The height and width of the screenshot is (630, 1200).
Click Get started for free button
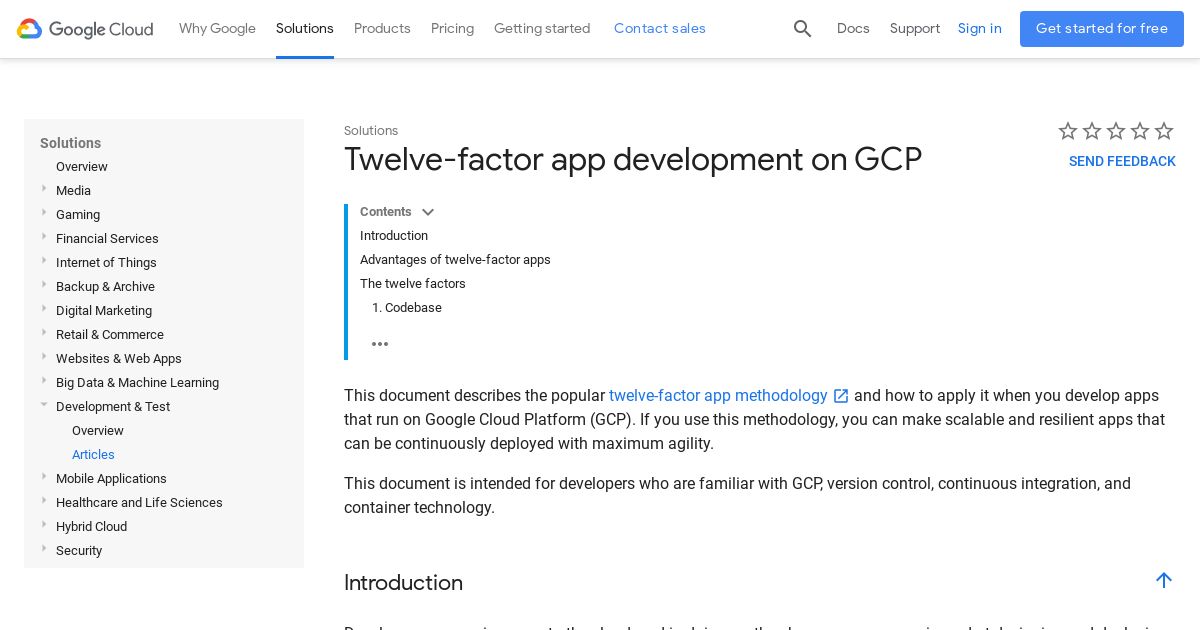1102,29
